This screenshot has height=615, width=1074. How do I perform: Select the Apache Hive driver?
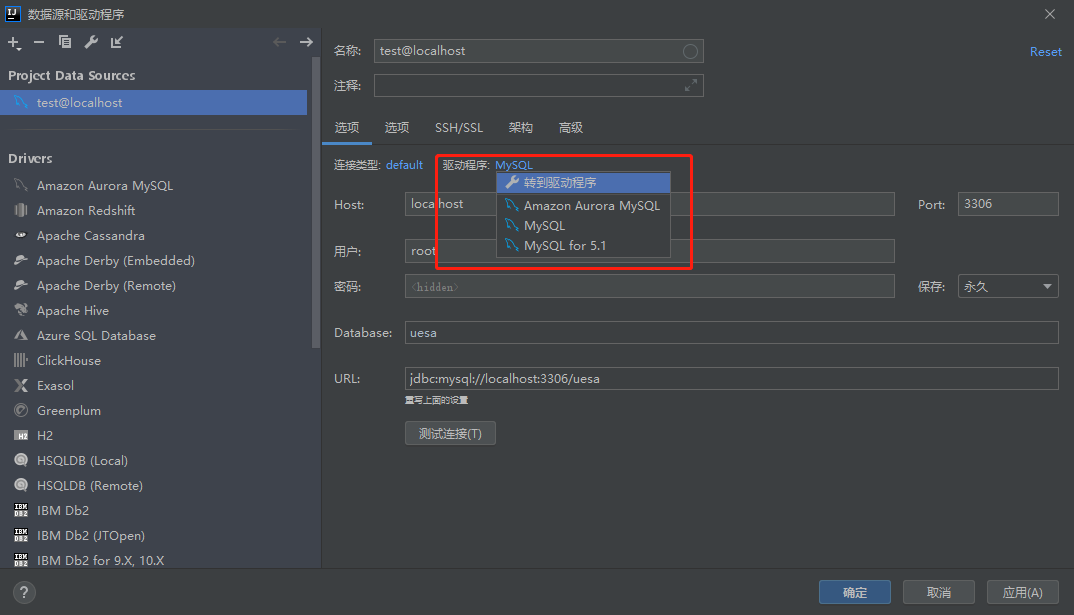[70, 310]
